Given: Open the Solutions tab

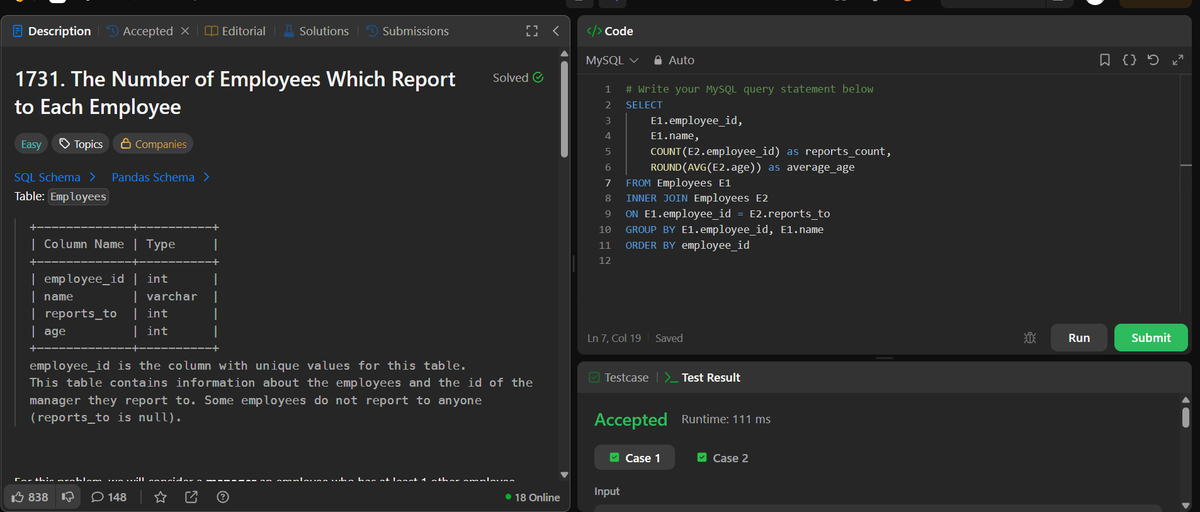Looking at the screenshot, I should (316, 31).
